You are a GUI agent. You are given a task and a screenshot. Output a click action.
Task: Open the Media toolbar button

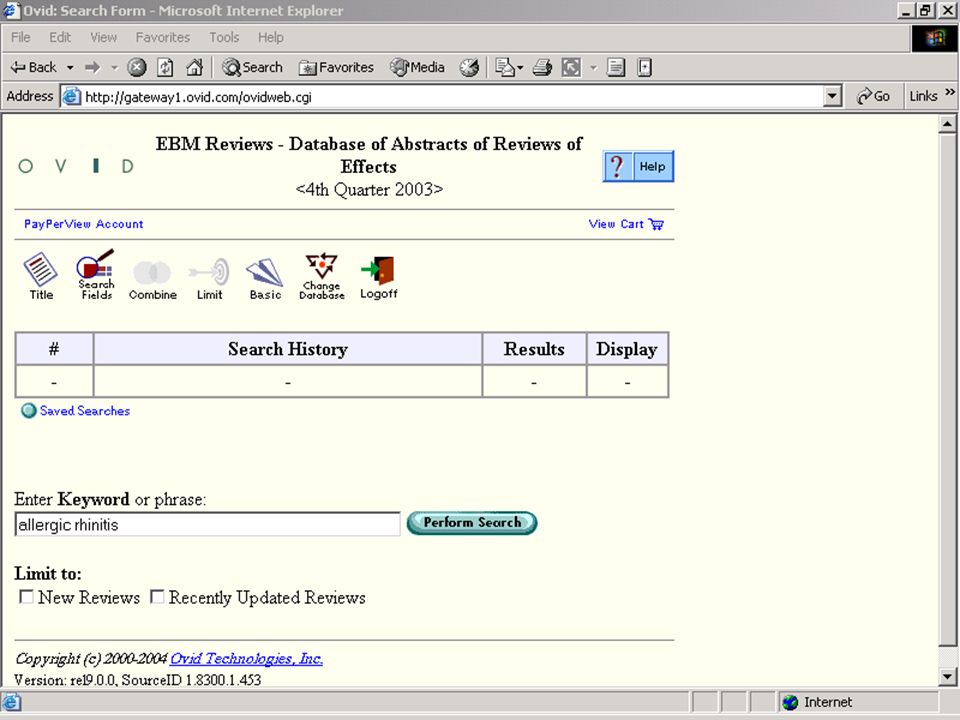click(x=418, y=67)
